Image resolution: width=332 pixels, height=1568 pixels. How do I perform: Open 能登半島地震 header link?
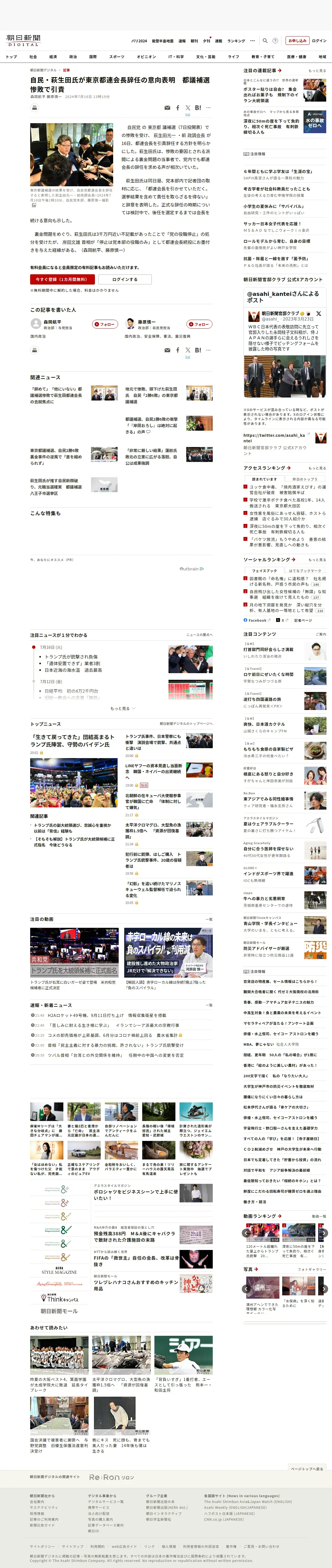162,41
